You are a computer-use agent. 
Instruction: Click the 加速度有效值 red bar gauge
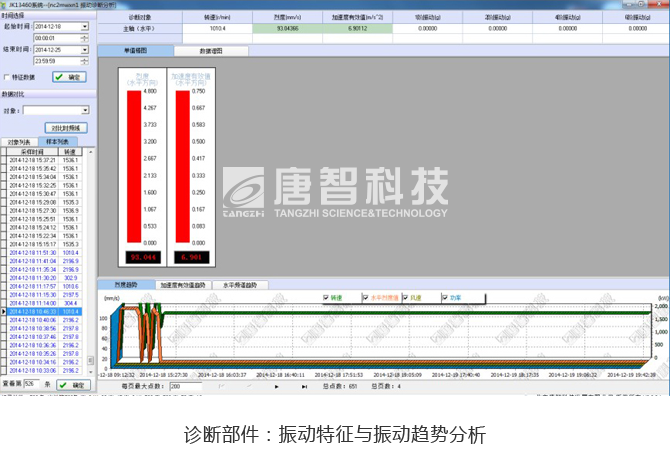pyautogui.click(x=183, y=167)
